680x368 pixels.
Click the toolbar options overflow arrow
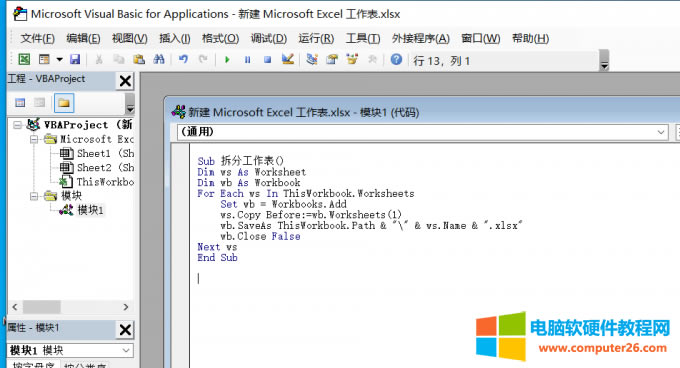tap(604, 61)
